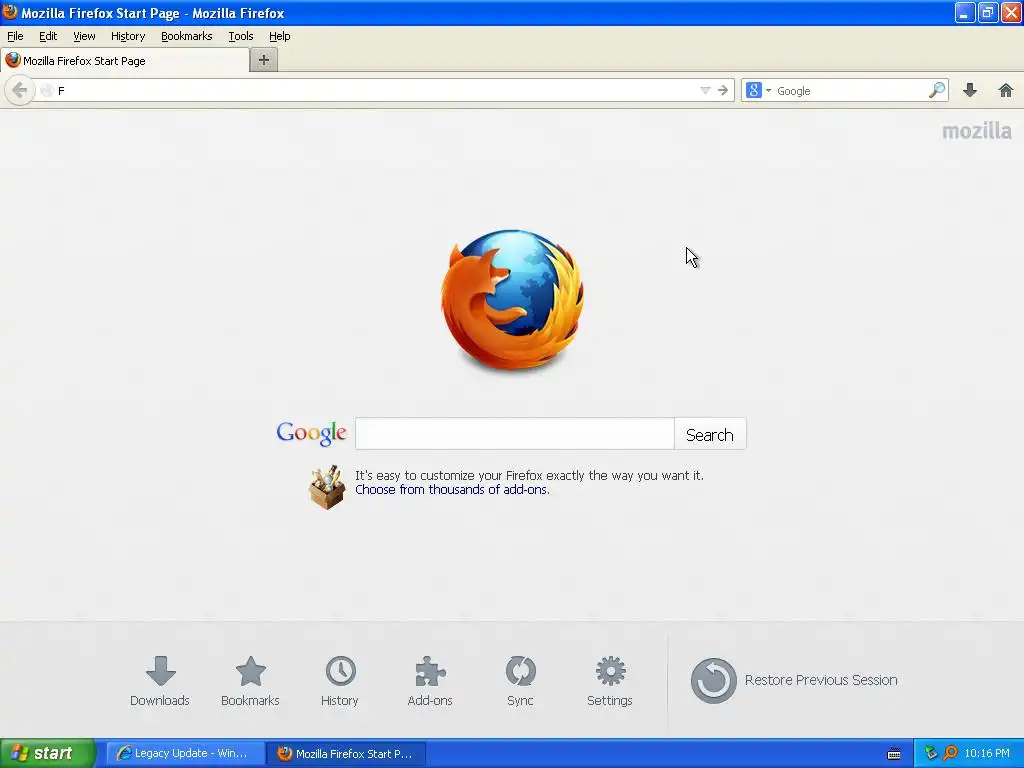The height and width of the screenshot is (768, 1024).
Task: Click the Firefox logo in page center
Action: [512, 300]
